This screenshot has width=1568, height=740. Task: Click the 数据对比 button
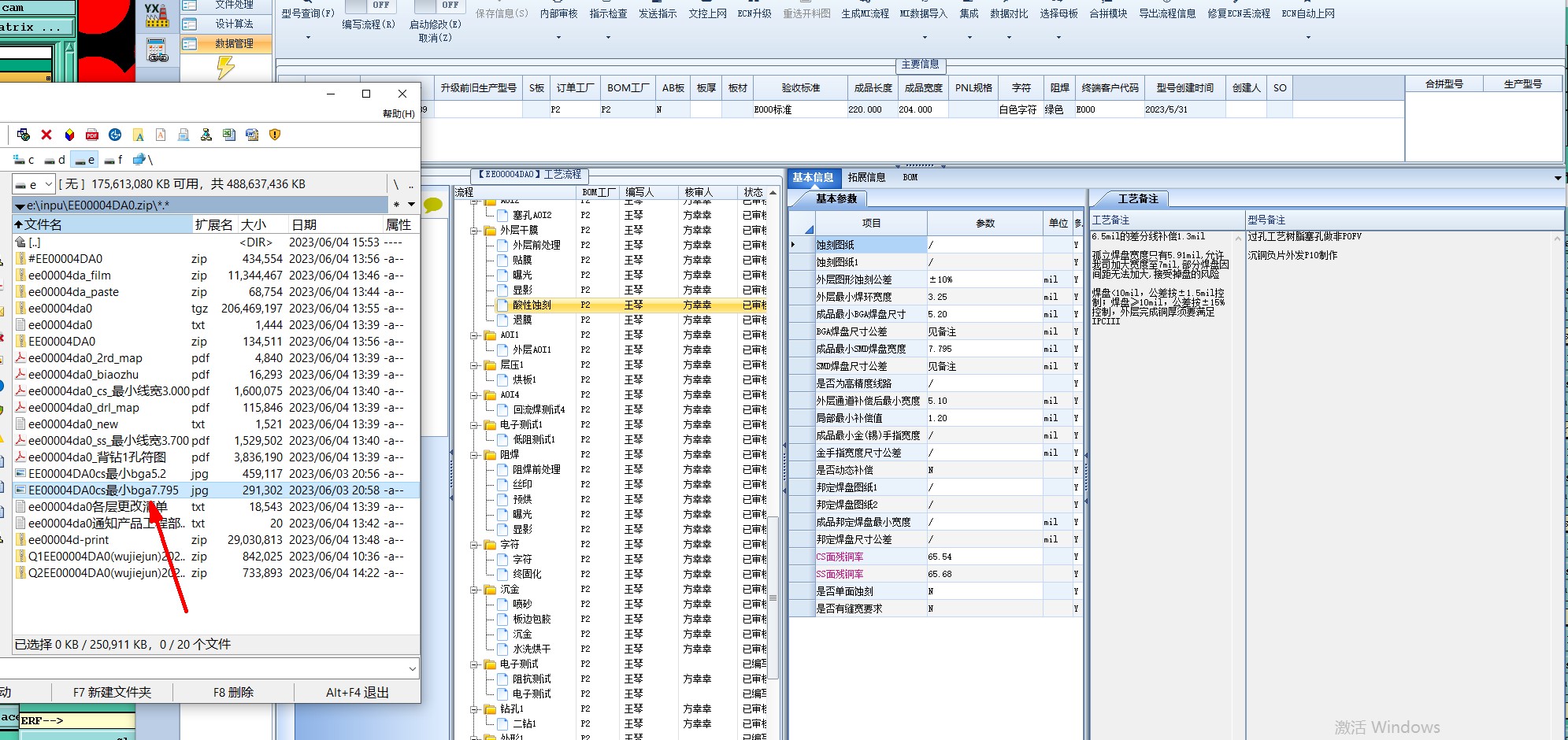click(x=1009, y=13)
